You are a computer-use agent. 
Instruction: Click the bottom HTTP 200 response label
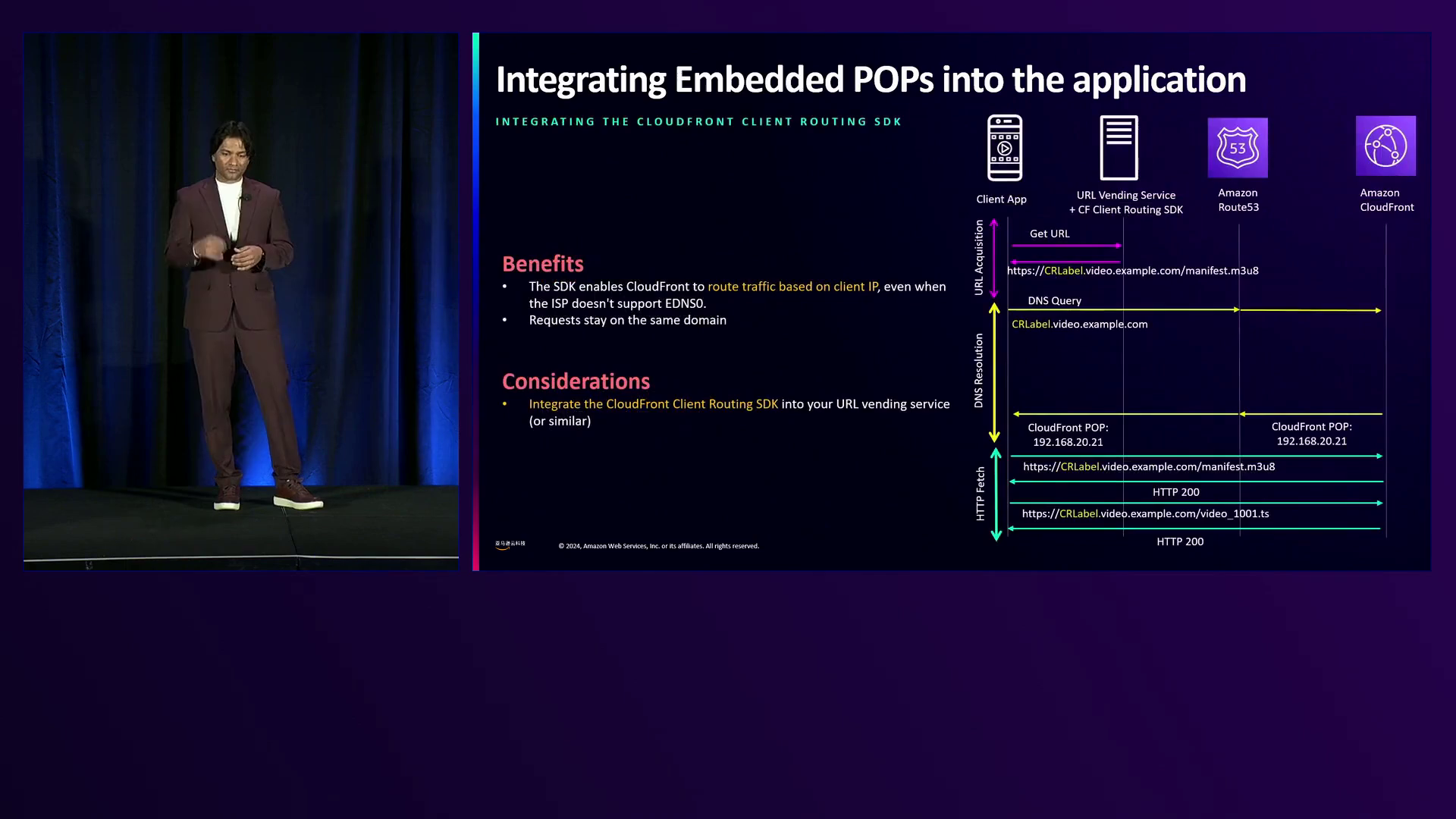(x=1179, y=541)
